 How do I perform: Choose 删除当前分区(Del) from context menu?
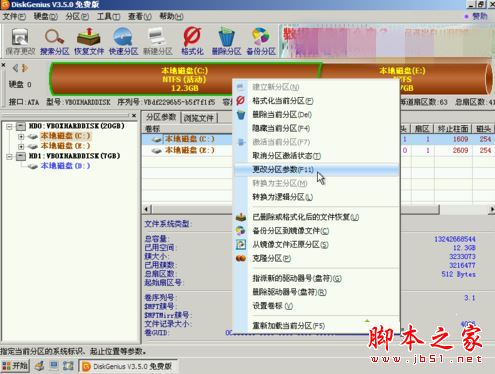(x=282, y=115)
